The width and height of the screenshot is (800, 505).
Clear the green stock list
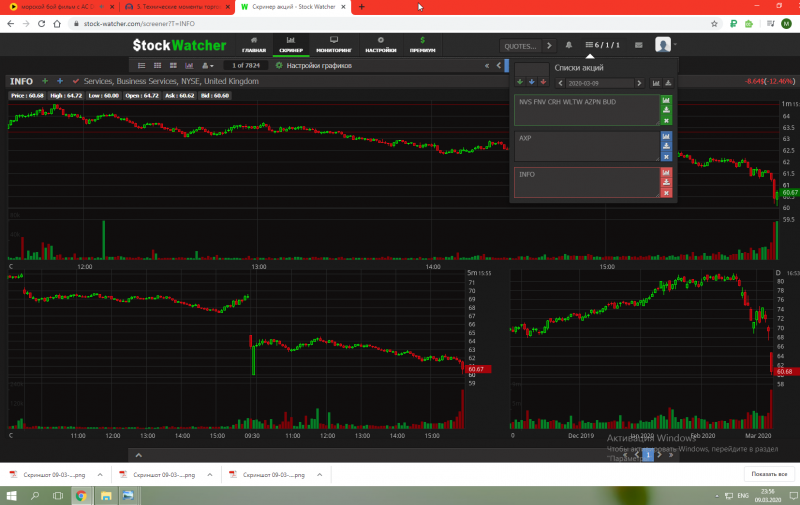click(x=666, y=120)
